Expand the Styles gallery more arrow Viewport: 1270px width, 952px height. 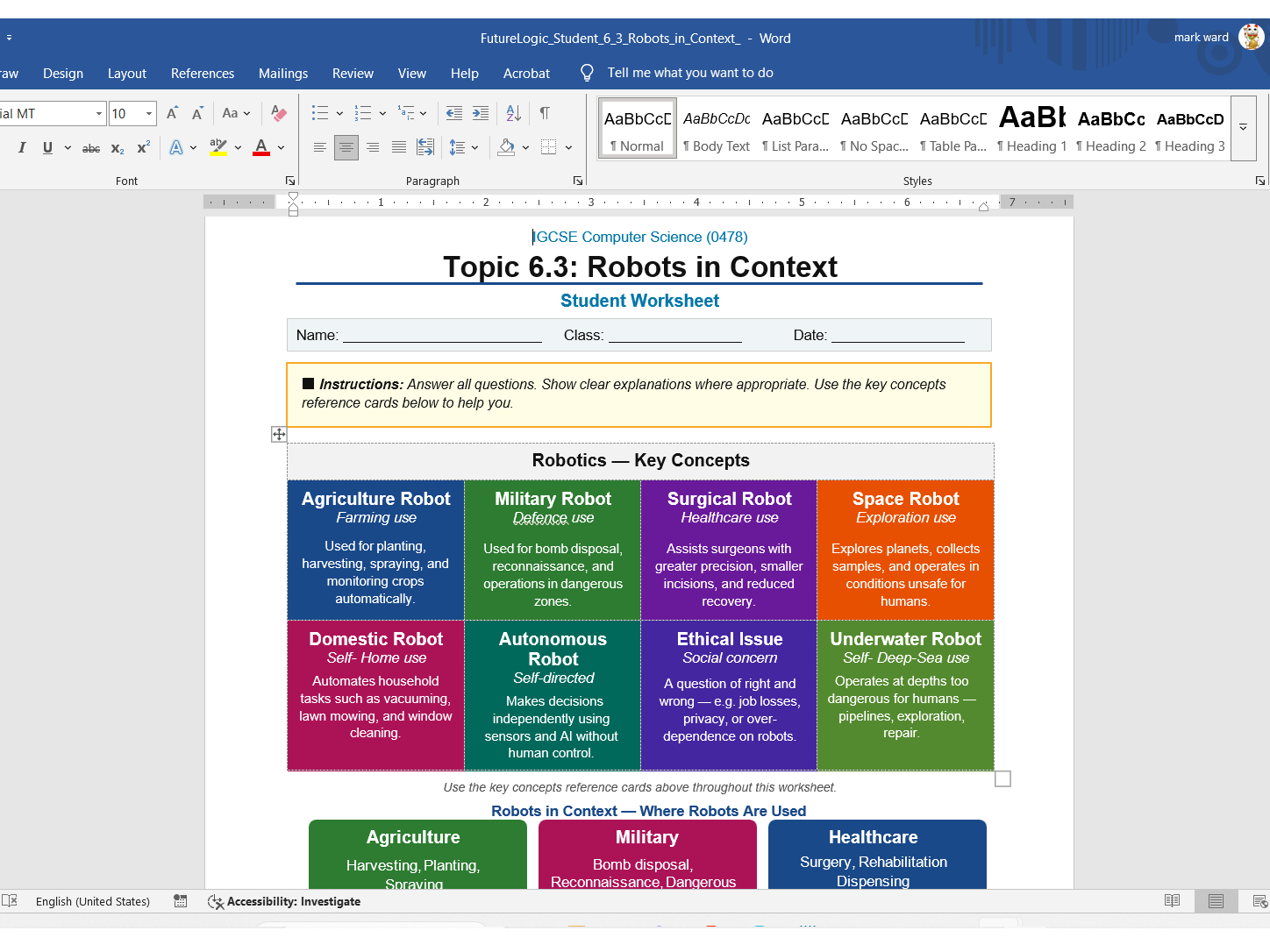click(x=1243, y=129)
